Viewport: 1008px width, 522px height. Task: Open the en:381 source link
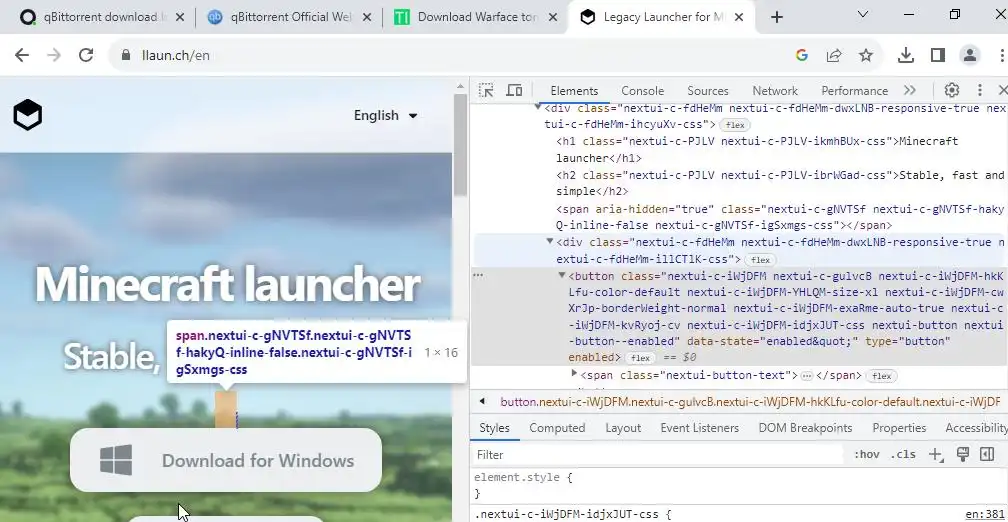point(984,514)
